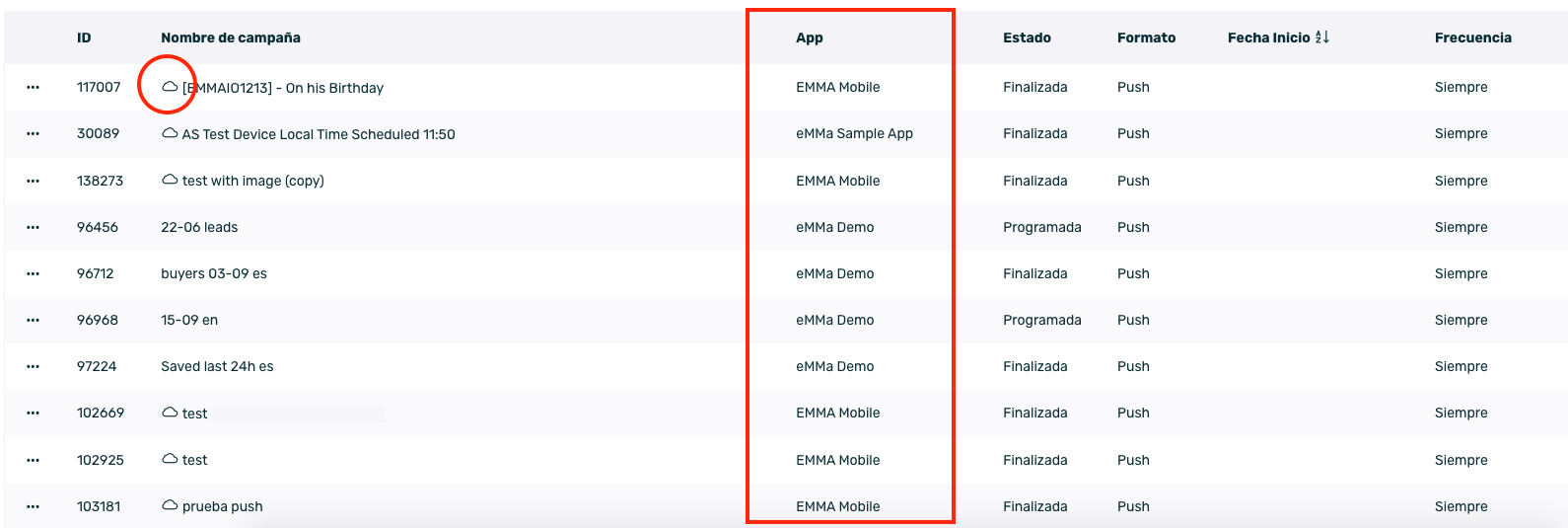
Task: Open the 22-06 leads campaign
Action: (x=199, y=227)
